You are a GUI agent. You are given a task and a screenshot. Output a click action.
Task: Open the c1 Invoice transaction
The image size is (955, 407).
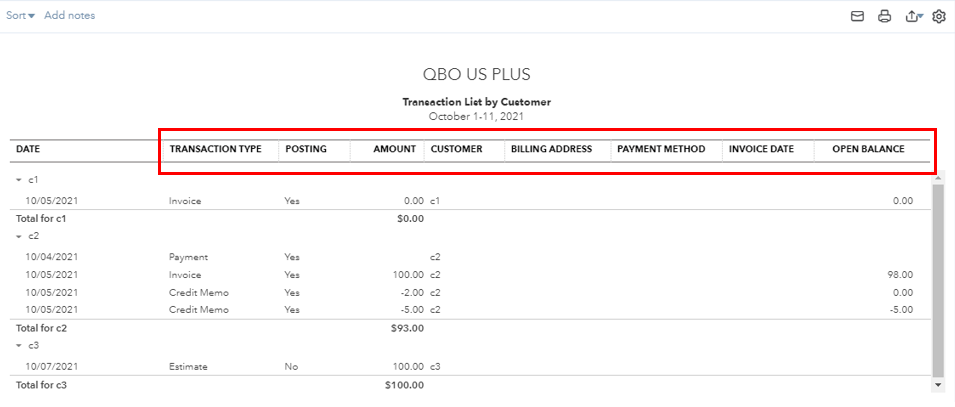[185, 201]
